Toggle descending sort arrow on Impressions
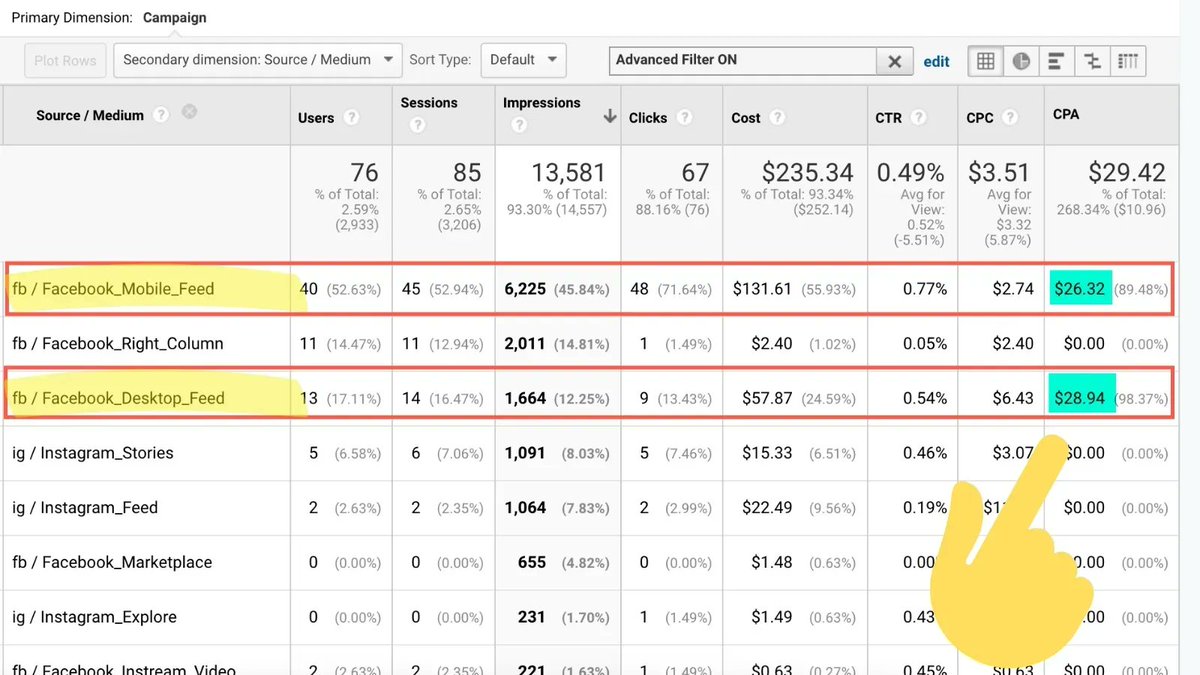Viewport: 1200px width, 675px height. tap(609, 117)
